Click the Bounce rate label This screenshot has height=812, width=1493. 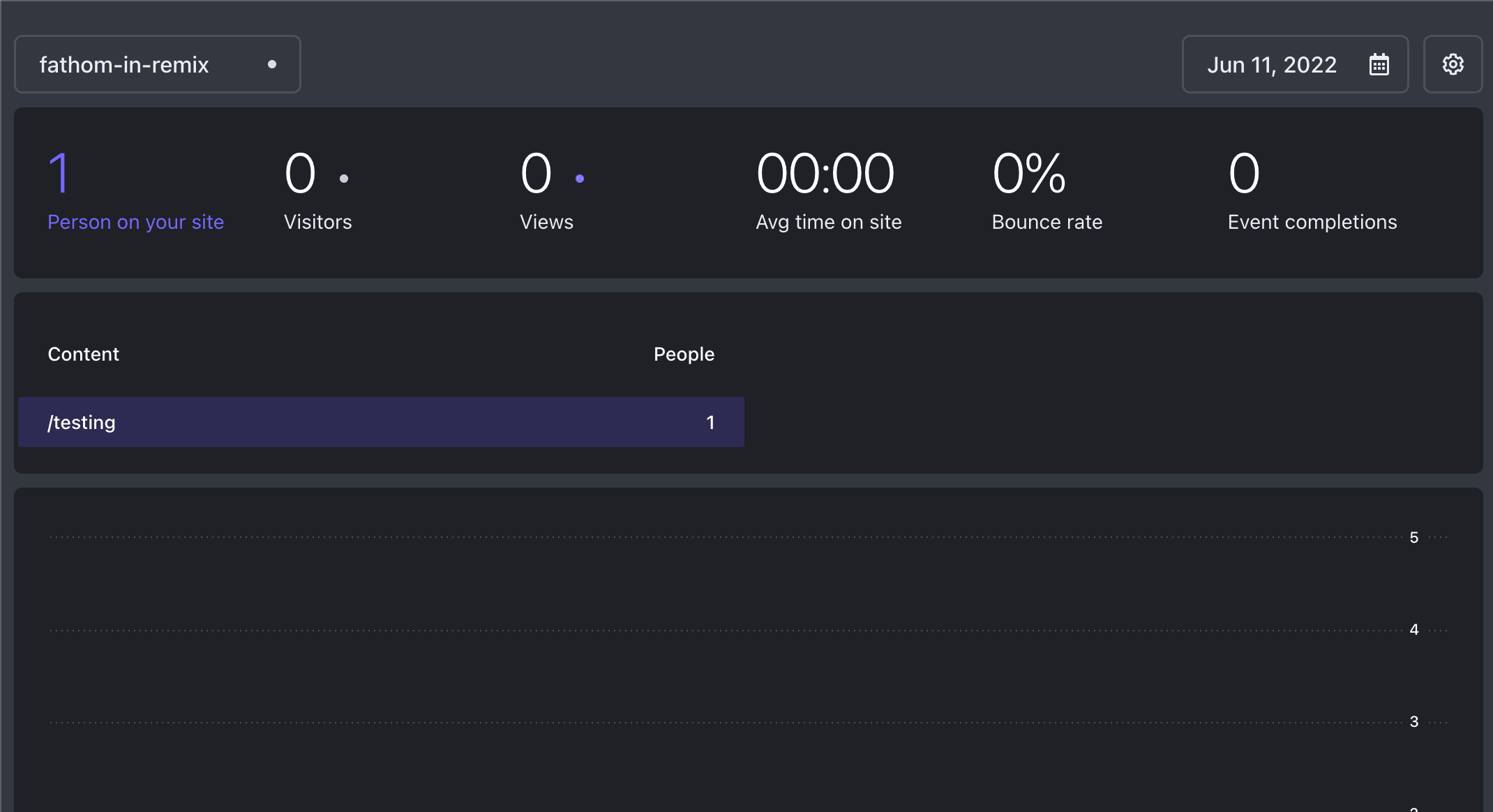pyautogui.click(x=1047, y=222)
